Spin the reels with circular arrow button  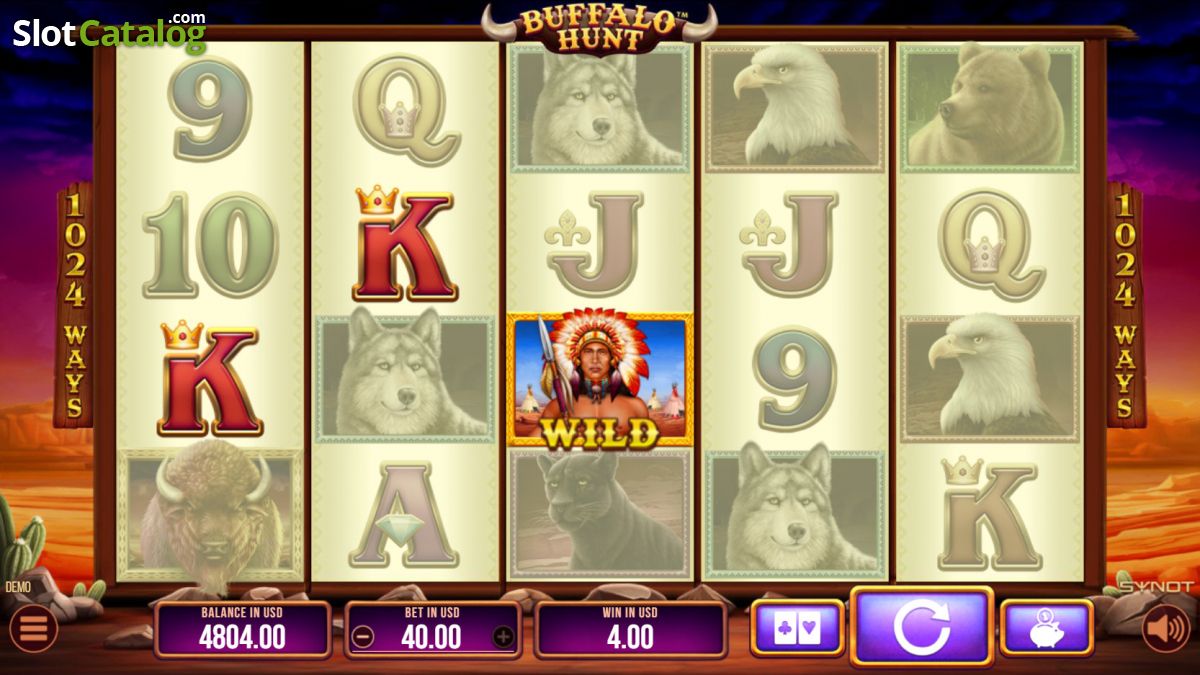coord(922,627)
